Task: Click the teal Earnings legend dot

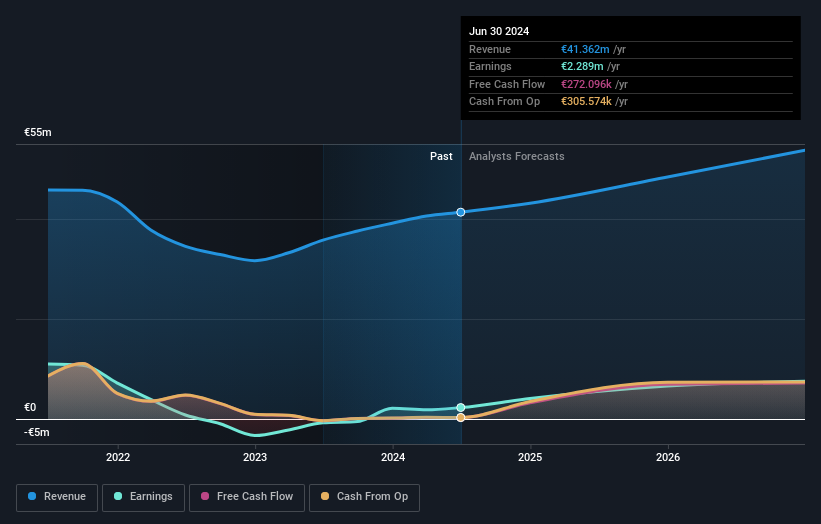Action: (x=118, y=496)
